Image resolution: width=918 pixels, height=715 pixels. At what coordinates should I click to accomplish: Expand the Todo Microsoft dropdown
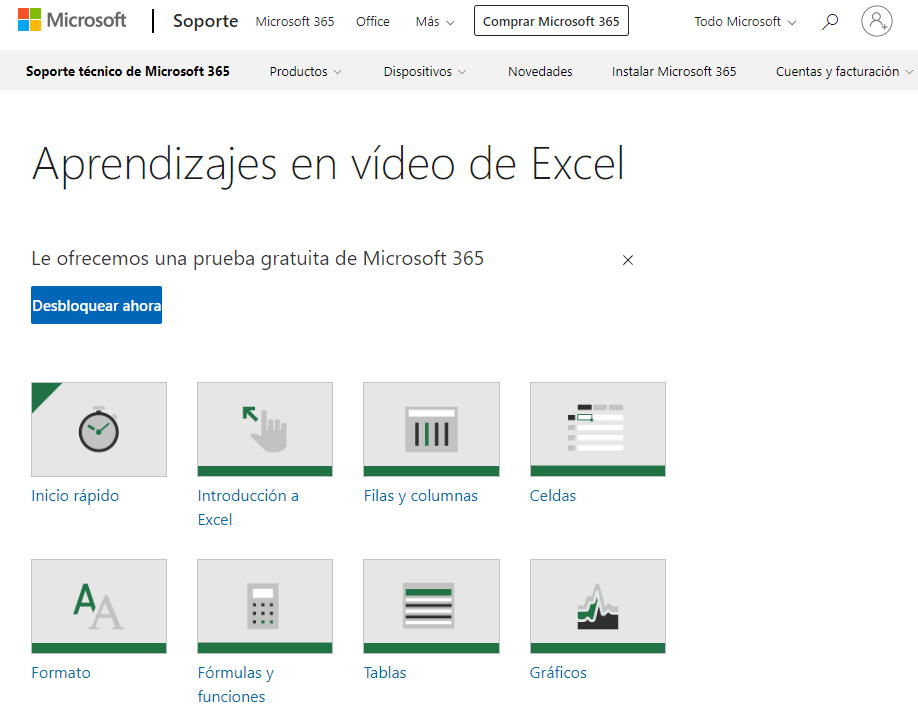(x=745, y=22)
